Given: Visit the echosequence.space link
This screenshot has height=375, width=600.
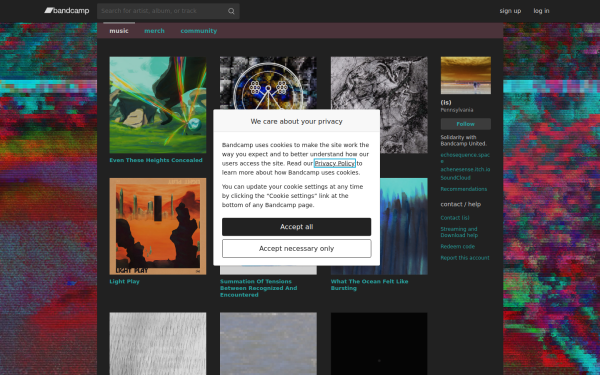Looking at the screenshot, I should coord(465,158).
